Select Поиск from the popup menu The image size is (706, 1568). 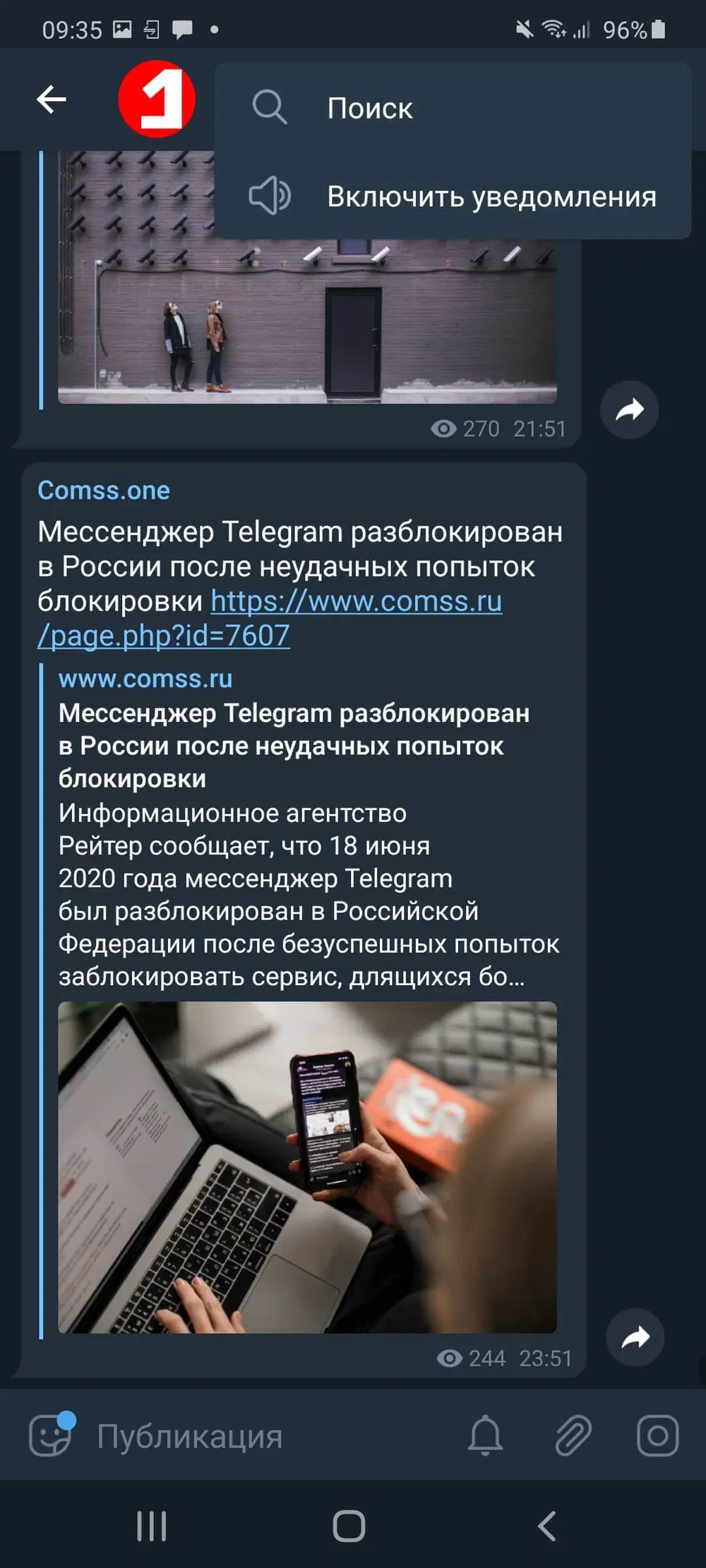453,108
